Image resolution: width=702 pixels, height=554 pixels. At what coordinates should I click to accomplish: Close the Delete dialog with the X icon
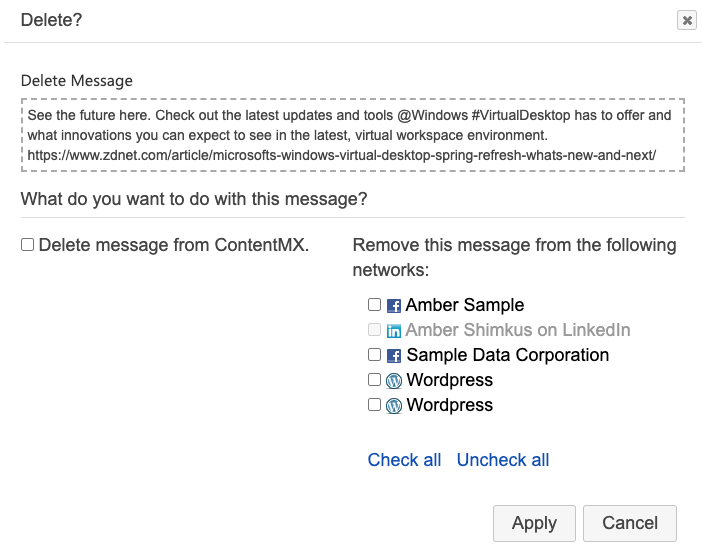point(687,20)
